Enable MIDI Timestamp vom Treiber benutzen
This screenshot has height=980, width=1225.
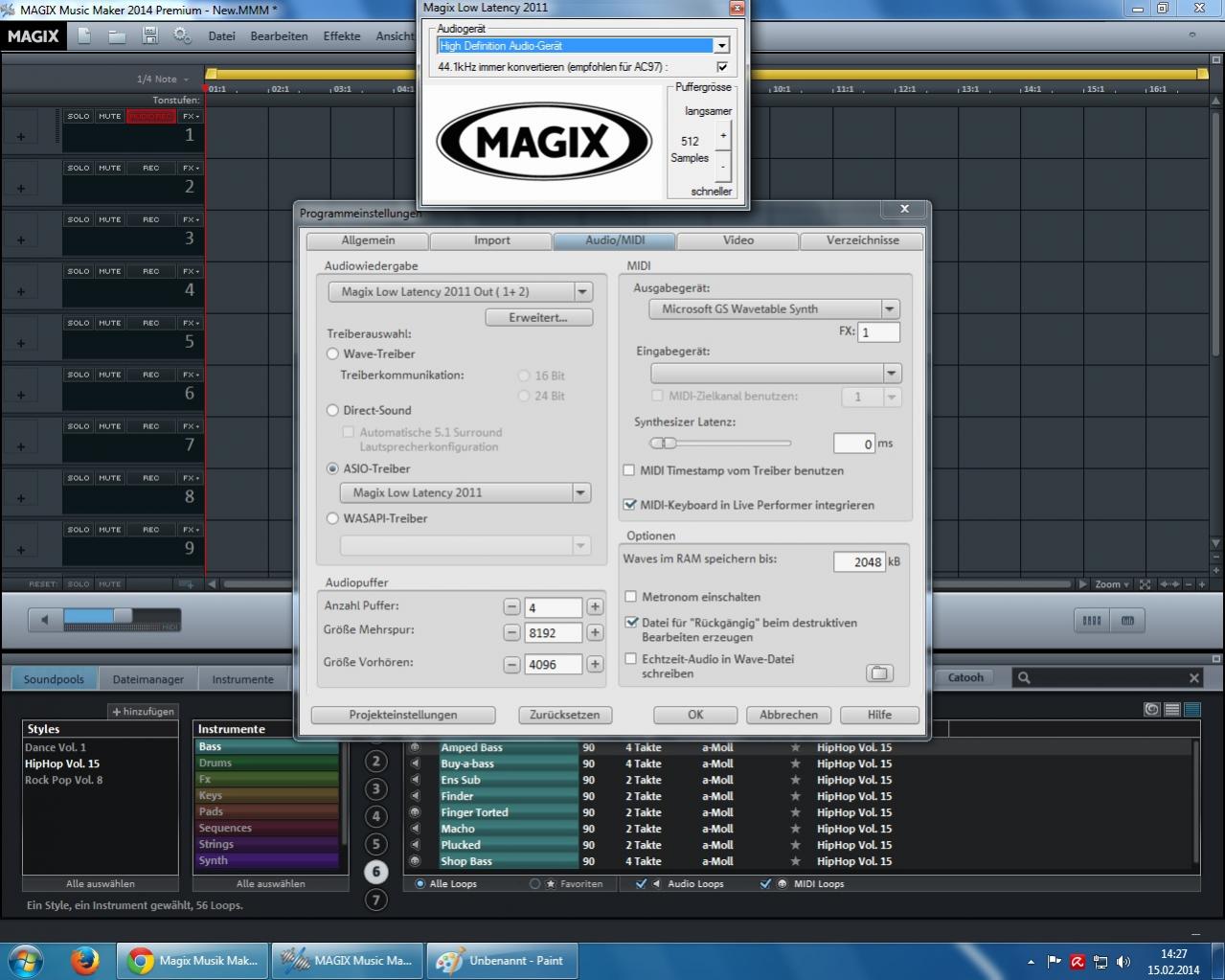pos(629,470)
